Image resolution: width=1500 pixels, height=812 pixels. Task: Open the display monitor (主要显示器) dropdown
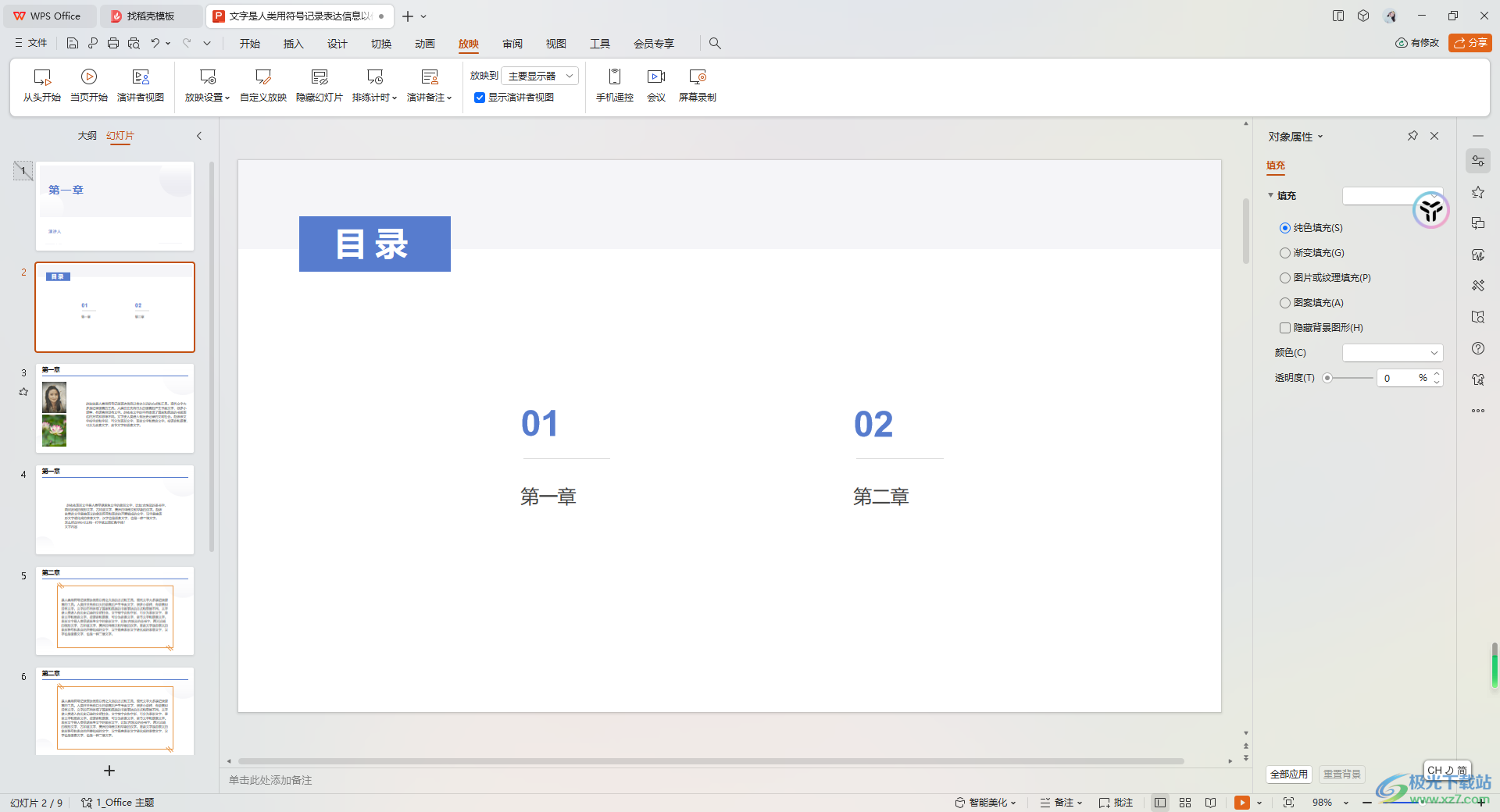[540, 76]
